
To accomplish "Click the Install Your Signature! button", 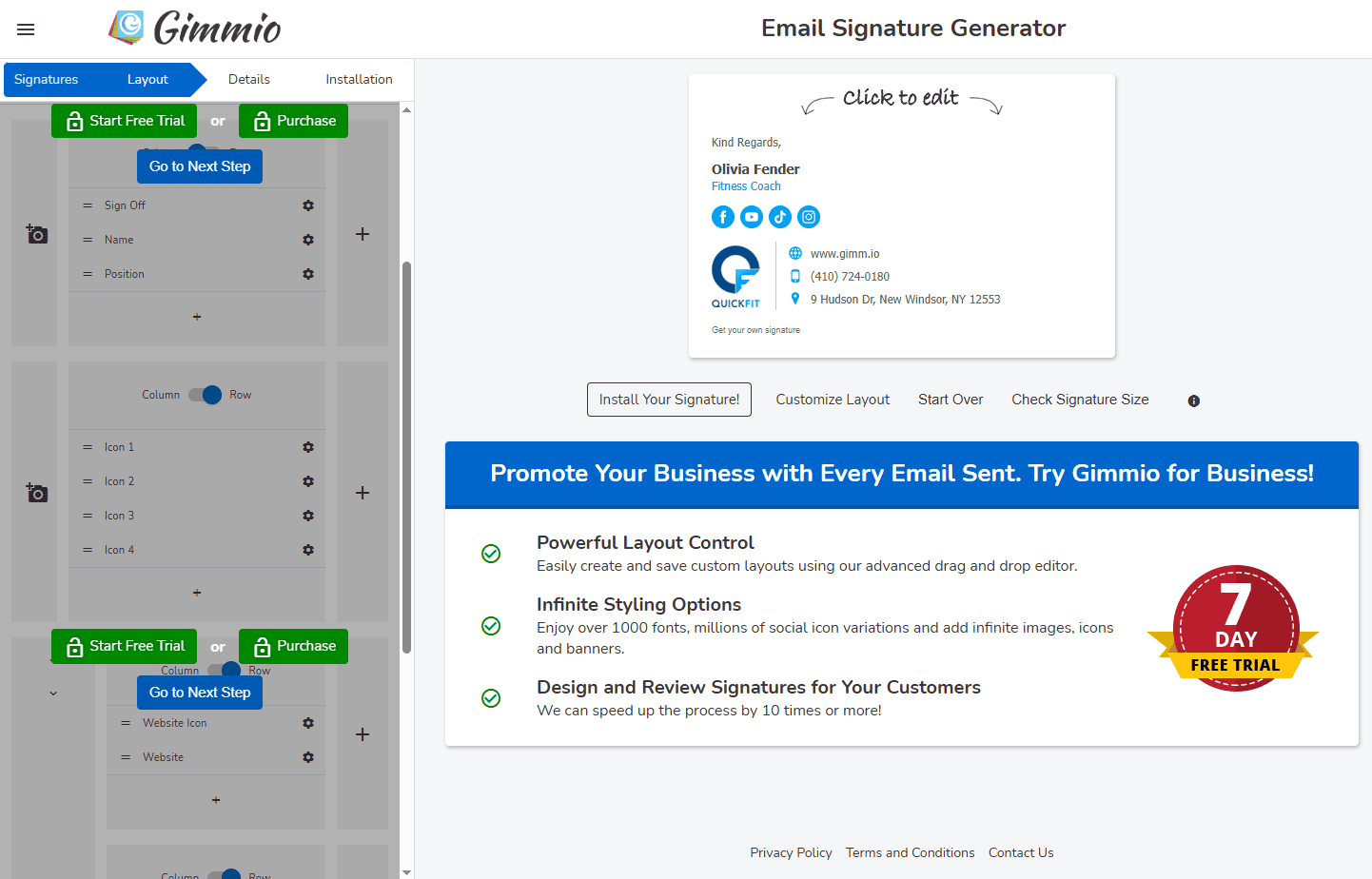I will (669, 400).
